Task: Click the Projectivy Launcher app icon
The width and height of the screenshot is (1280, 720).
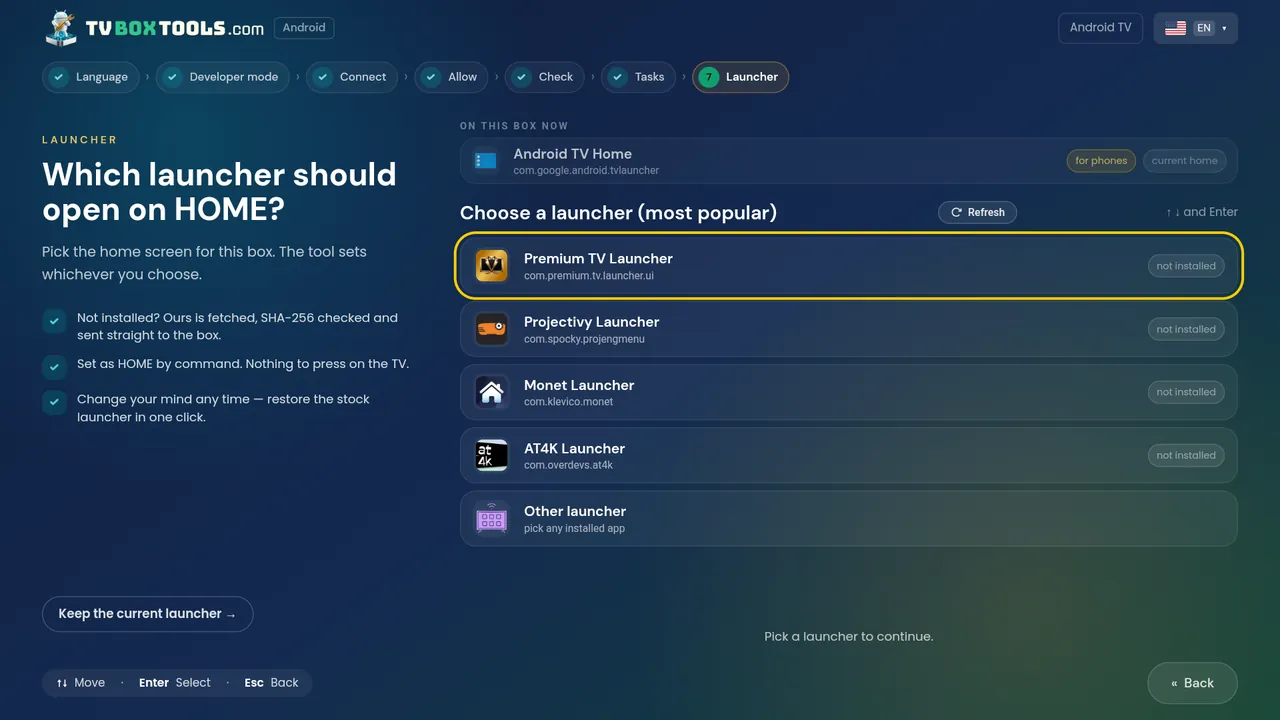Action: pos(491,329)
